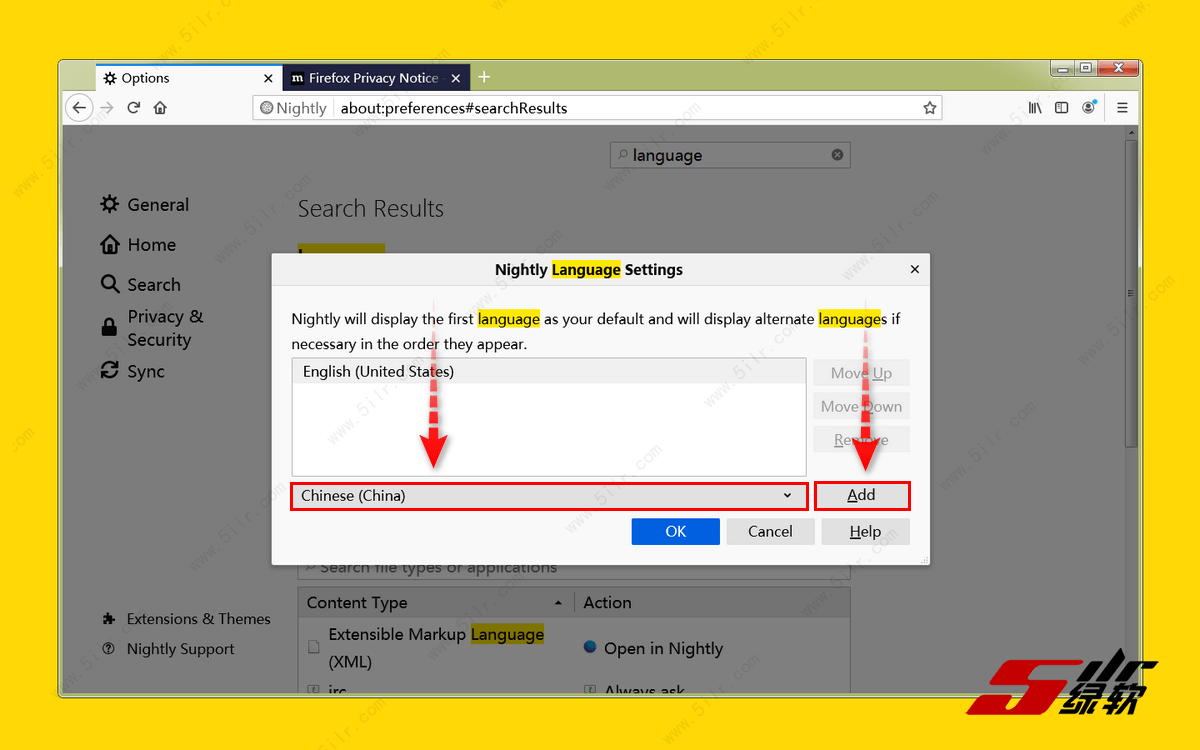1200x750 pixels.
Task: Go to the Home page icon
Action: [x=160, y=108]
